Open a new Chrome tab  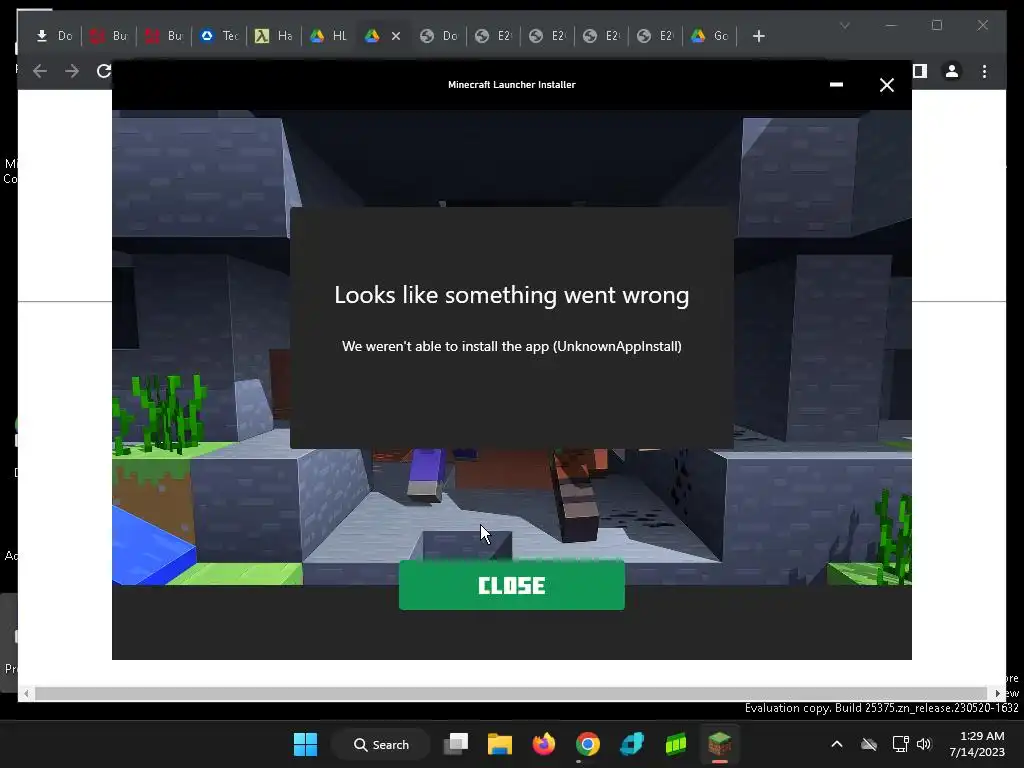coord(758,36)
